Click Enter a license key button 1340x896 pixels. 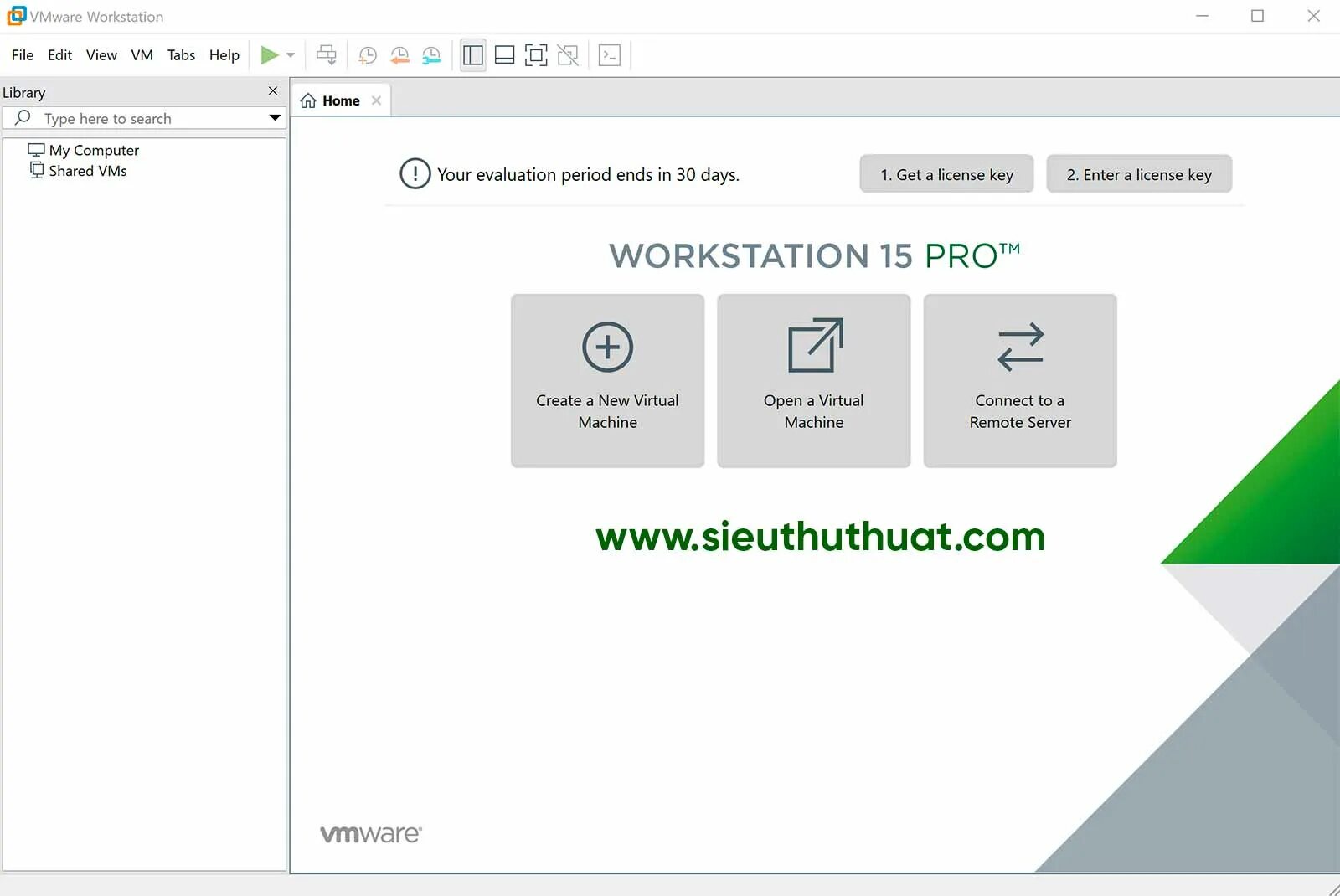tap(1139, 174)
